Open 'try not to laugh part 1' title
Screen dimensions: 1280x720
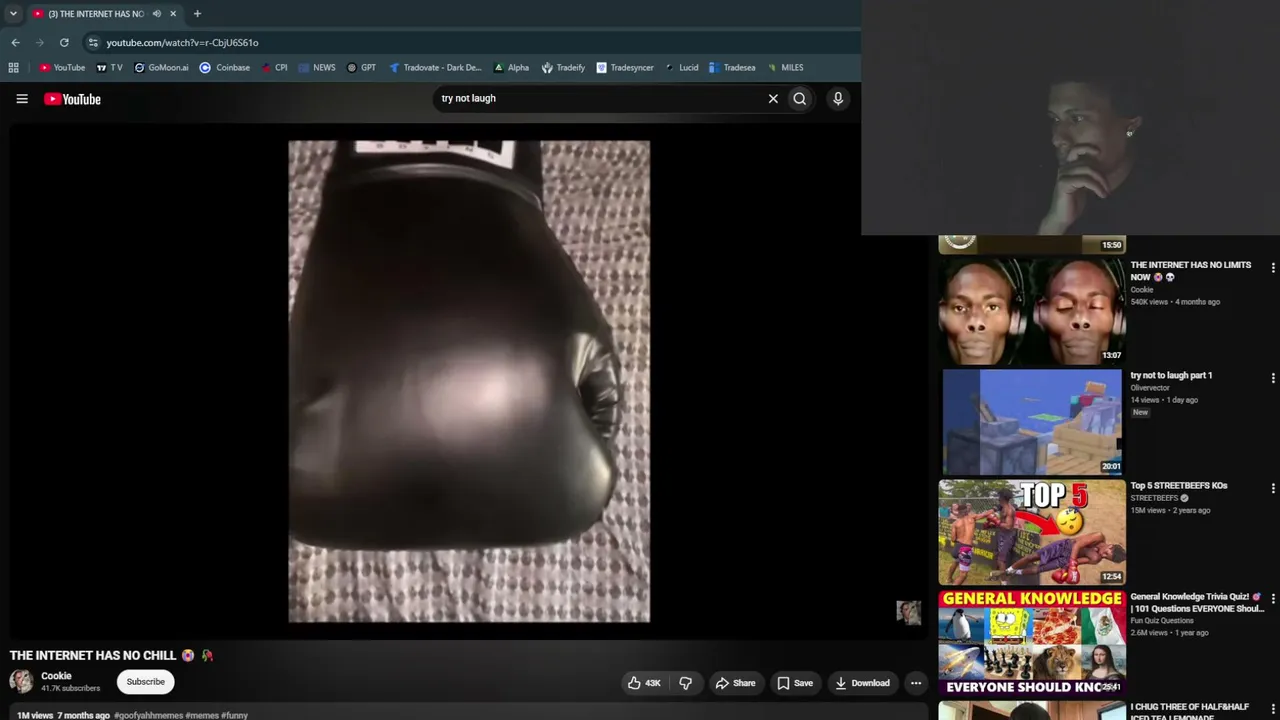[1171, 376]
